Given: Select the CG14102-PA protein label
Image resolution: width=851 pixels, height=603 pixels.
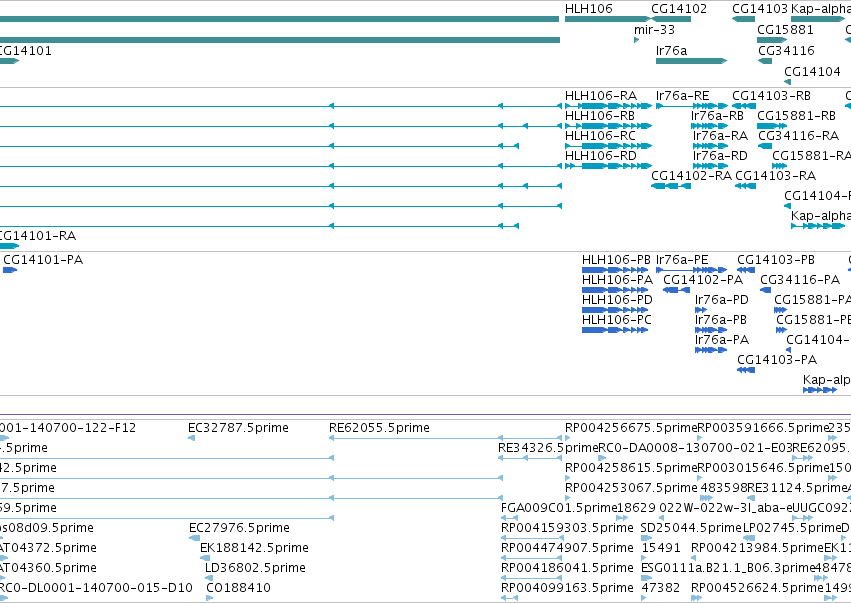Looking at the screenshot, I should tap(703, 280).
